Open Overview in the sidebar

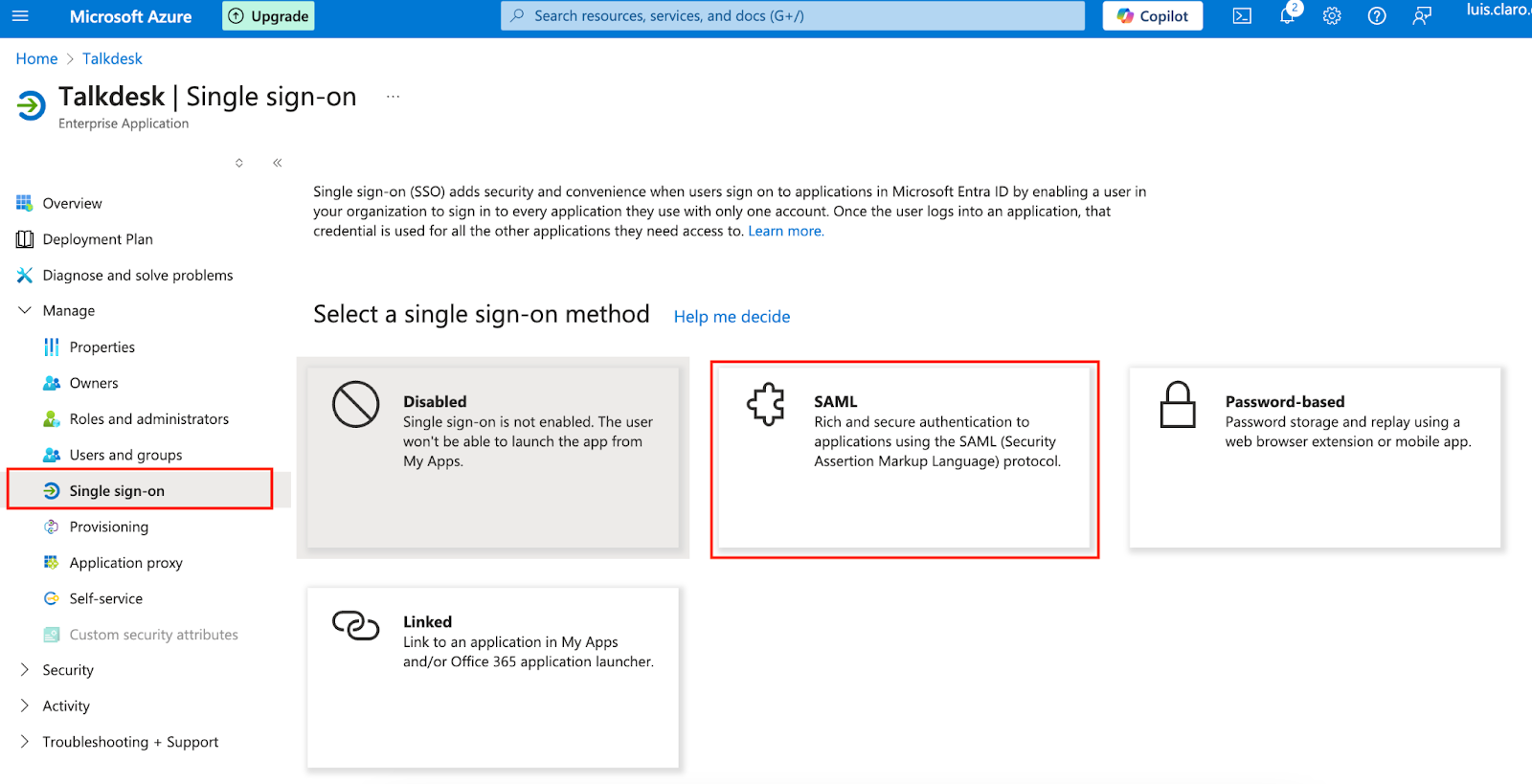(x=72, y=203)
